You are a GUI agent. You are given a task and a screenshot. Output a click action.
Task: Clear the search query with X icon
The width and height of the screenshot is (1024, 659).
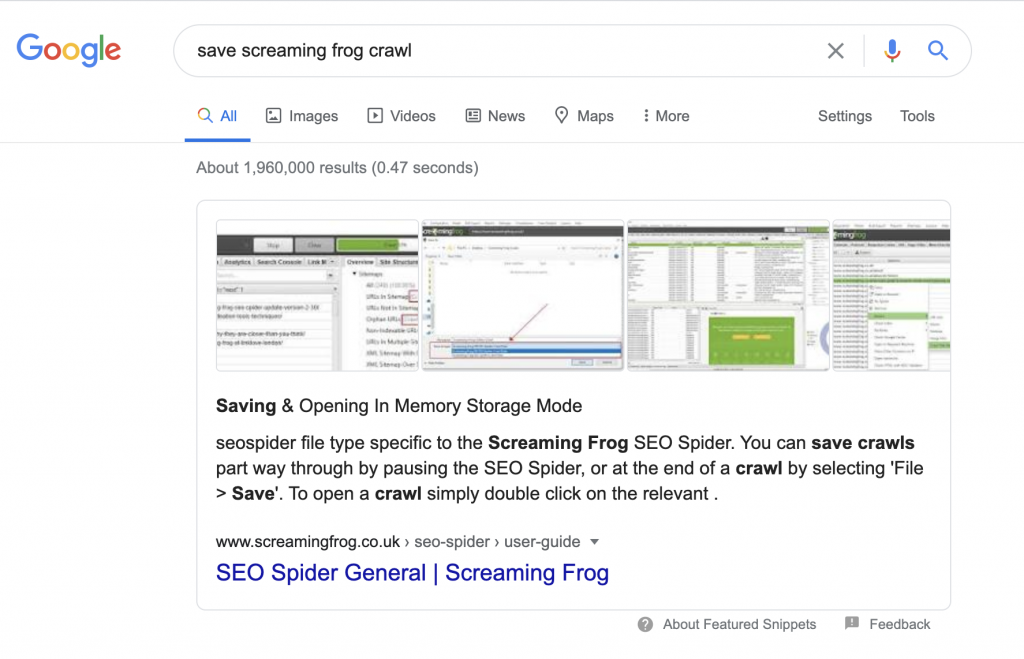point(835,51)
